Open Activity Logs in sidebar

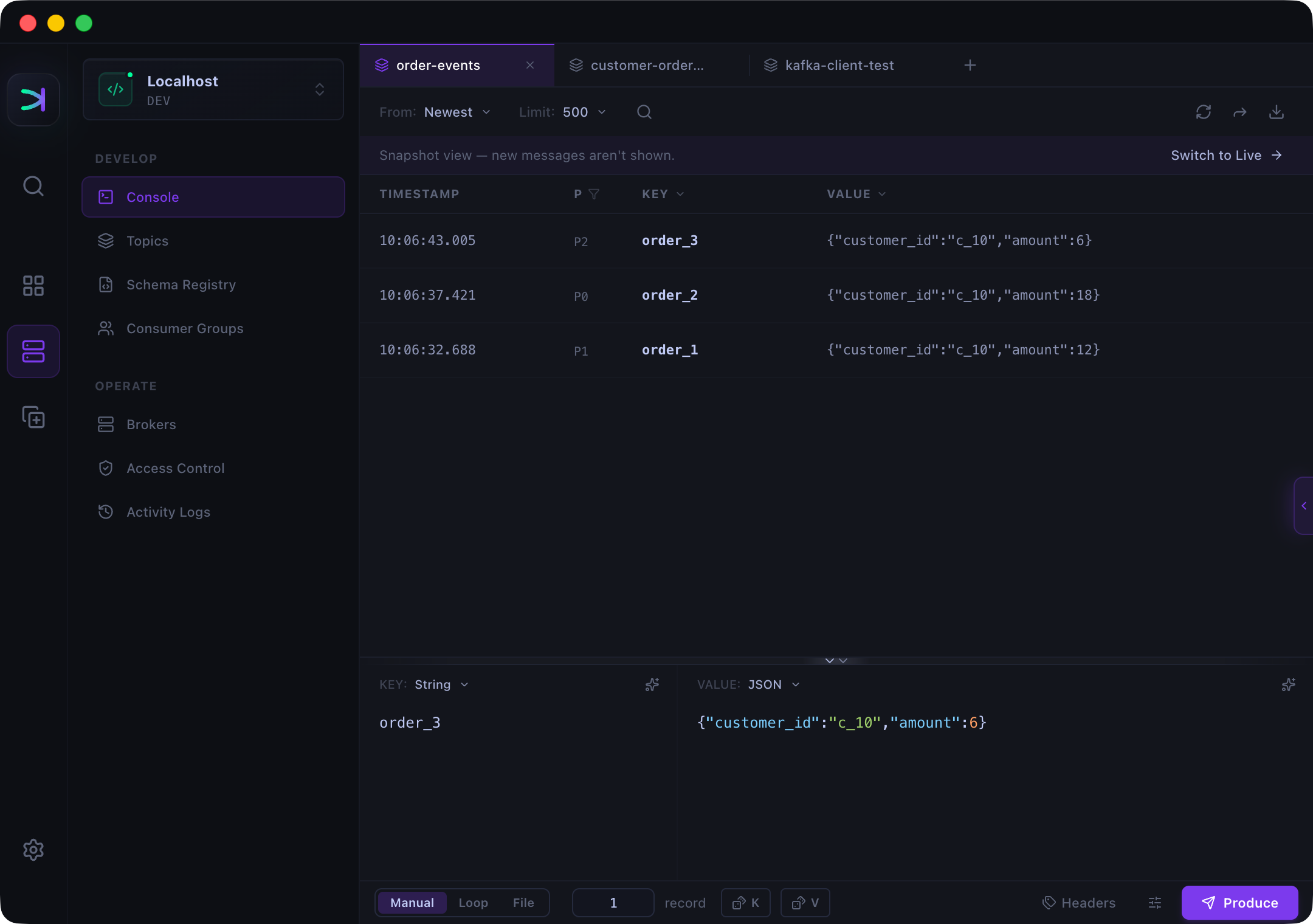[213, 512]
